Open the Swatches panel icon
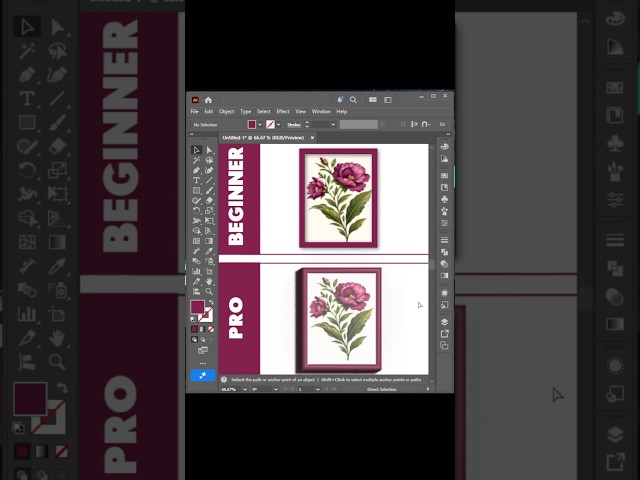 coord(444,176)
